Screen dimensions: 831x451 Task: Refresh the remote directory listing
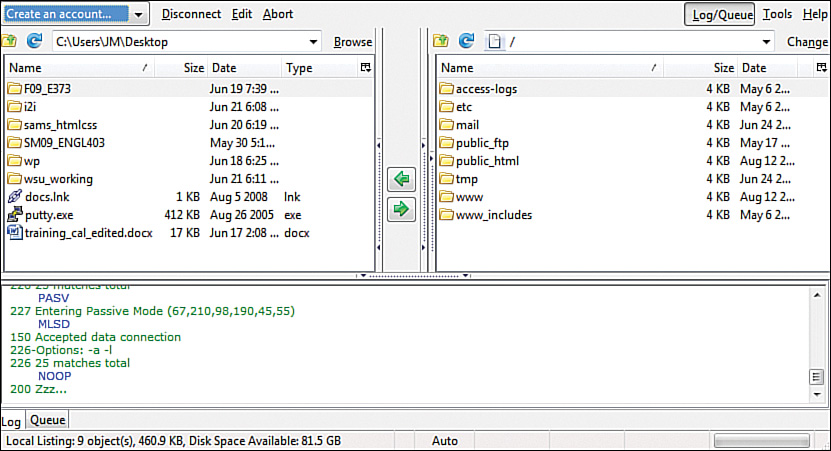click(x=466, y=41)
